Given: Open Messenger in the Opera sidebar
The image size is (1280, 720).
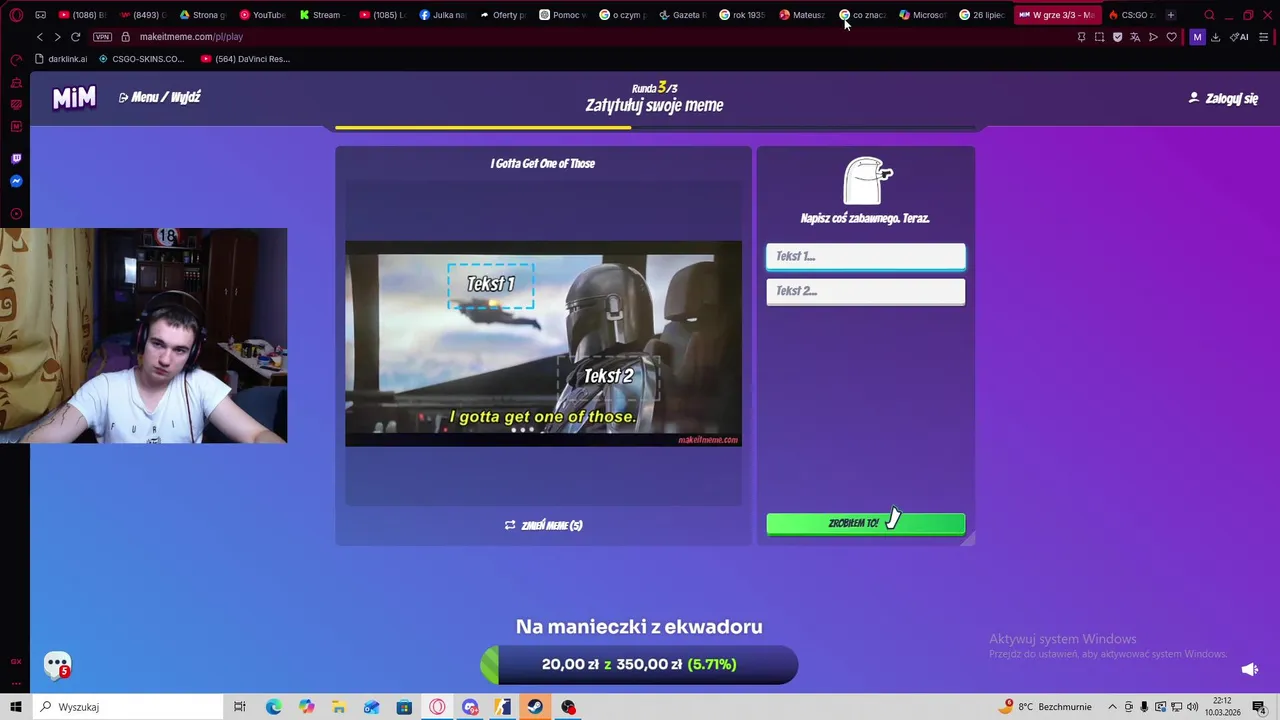Looking at the screenshot, I should click(x=16, y=181).
